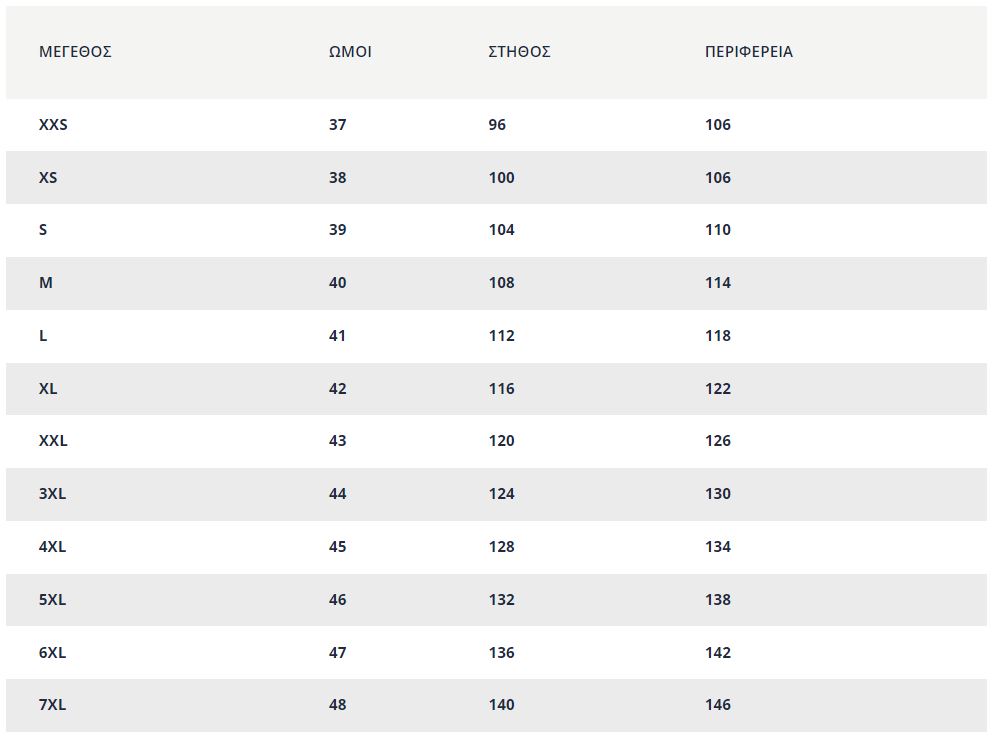Click the ΠΕΡΙΦΕΡΕΙΑ column header
This screenshot has height=739, width=995.
tap(749, 52)
